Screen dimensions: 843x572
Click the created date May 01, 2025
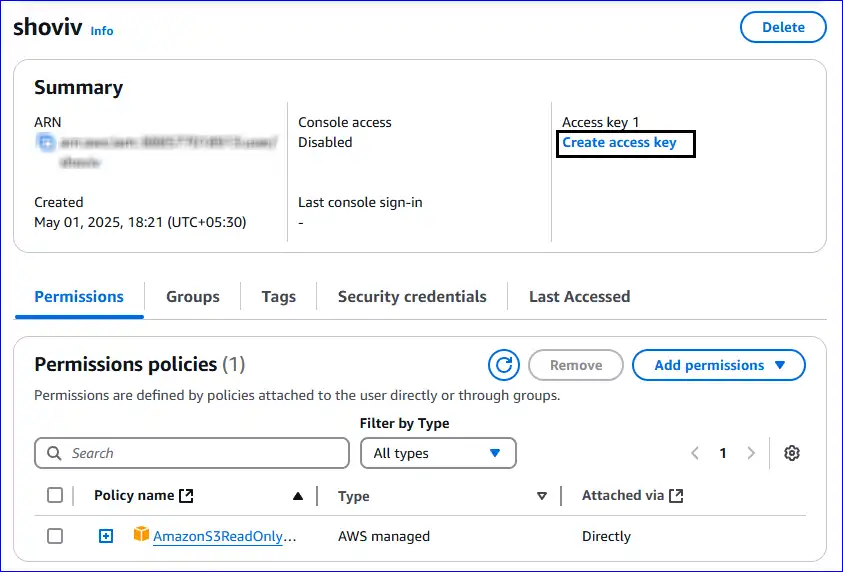140,222
